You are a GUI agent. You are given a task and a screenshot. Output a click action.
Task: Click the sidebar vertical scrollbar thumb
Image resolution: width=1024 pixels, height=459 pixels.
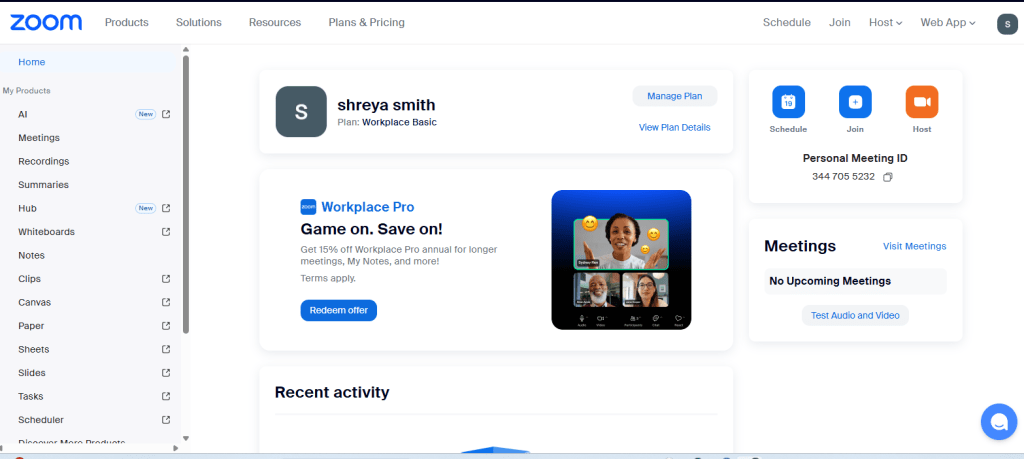click(x=185, y=194)
